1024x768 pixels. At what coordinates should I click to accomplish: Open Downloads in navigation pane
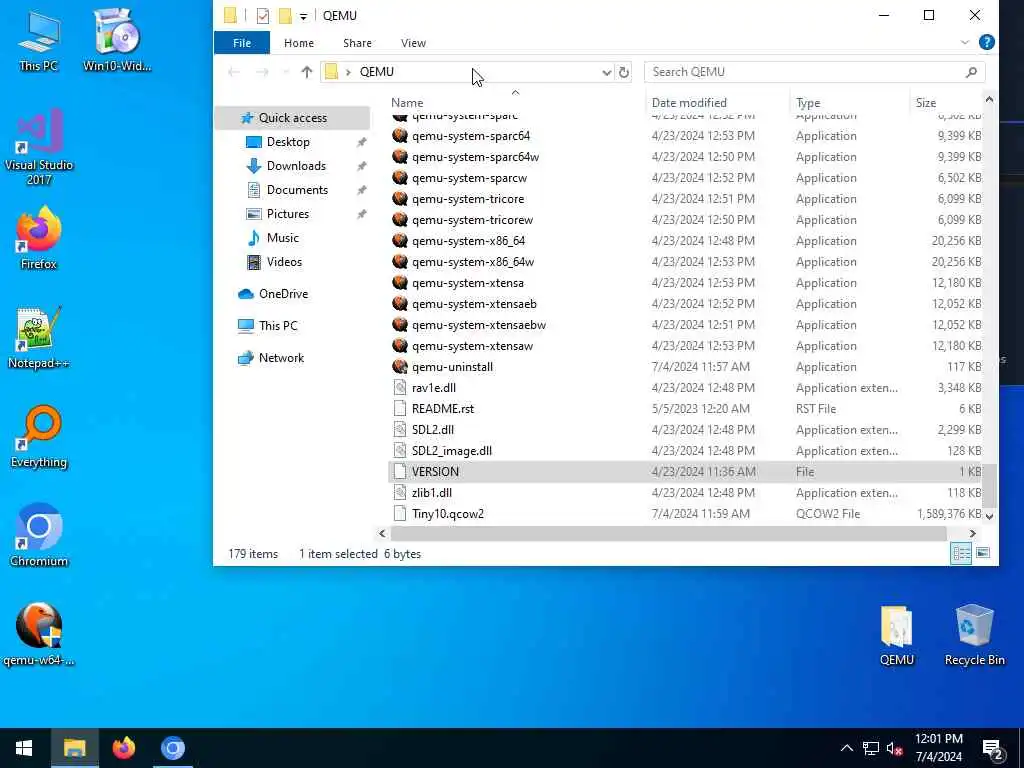296,166
